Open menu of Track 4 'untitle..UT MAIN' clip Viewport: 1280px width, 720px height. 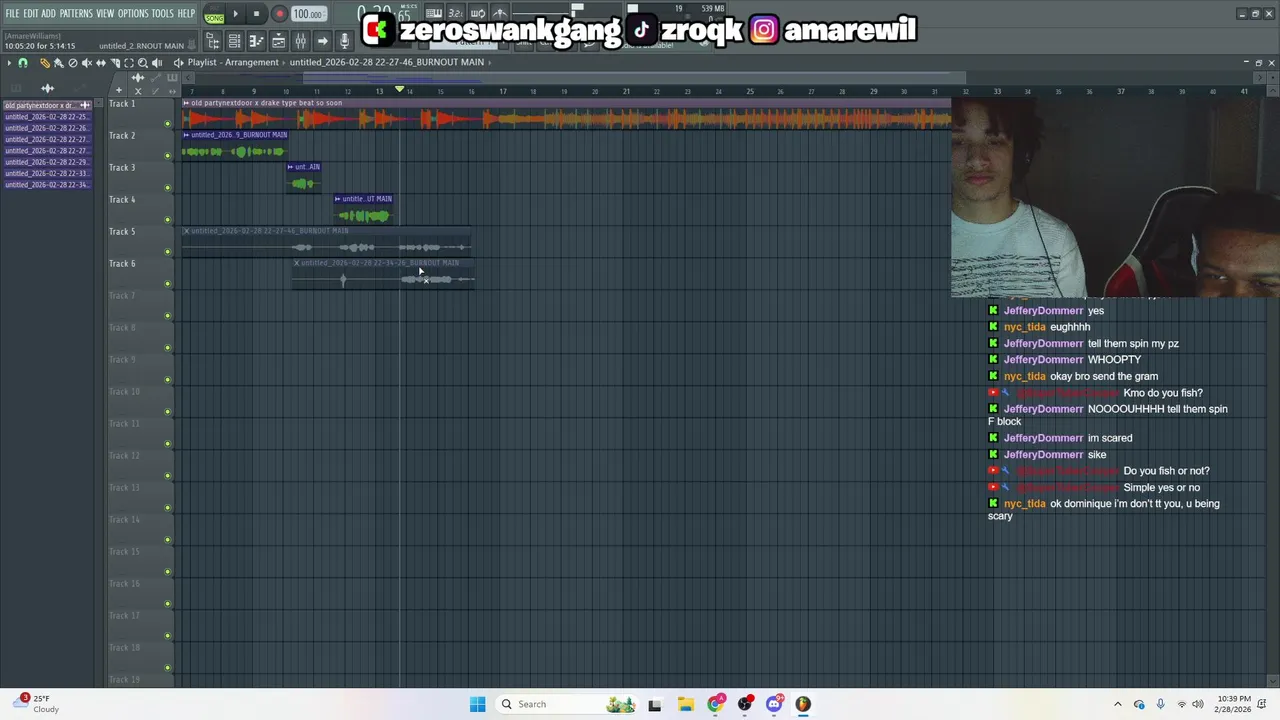click(338, 199)
